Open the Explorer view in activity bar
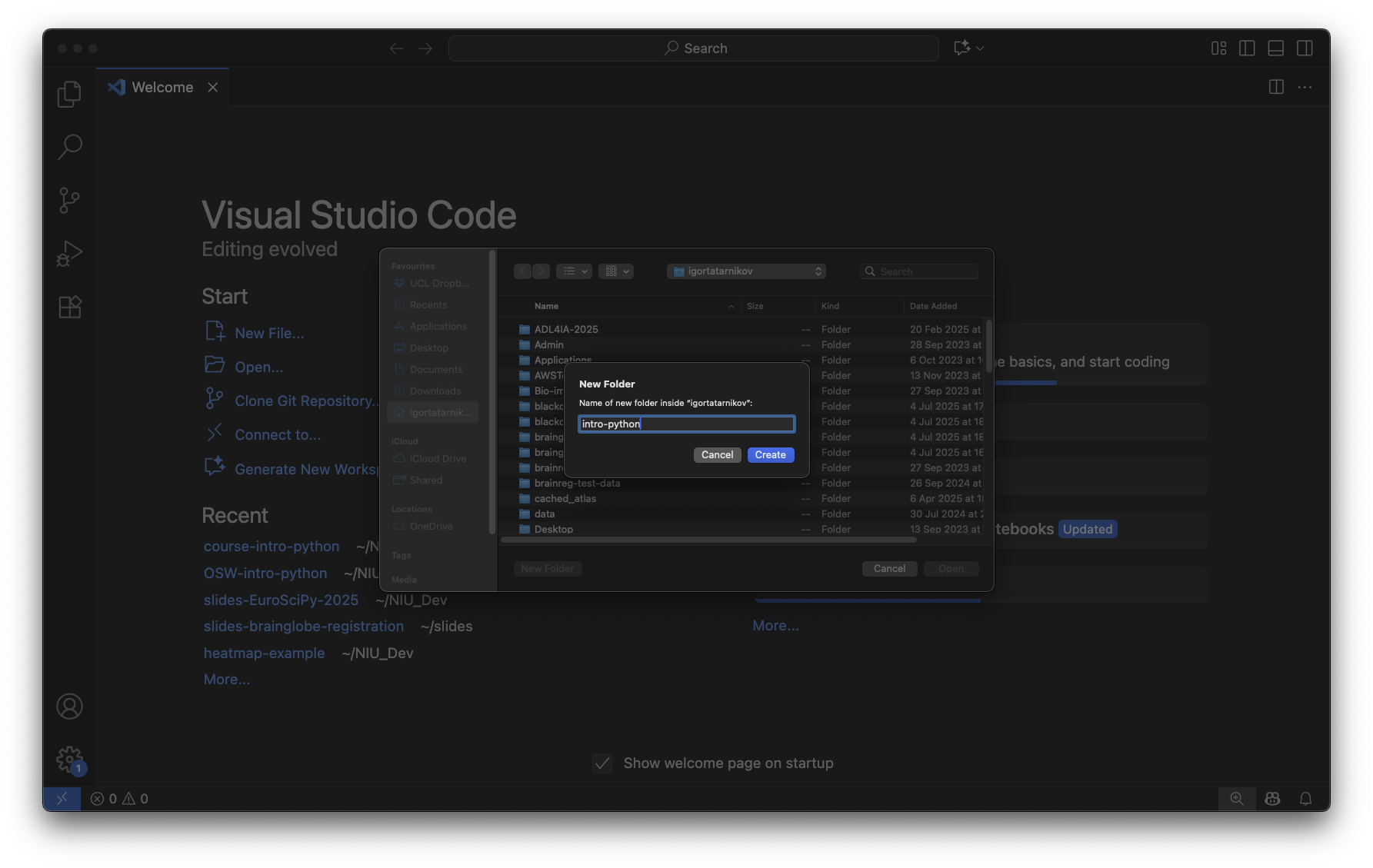This screenshot has height=868, width=1373. point(69,94)
